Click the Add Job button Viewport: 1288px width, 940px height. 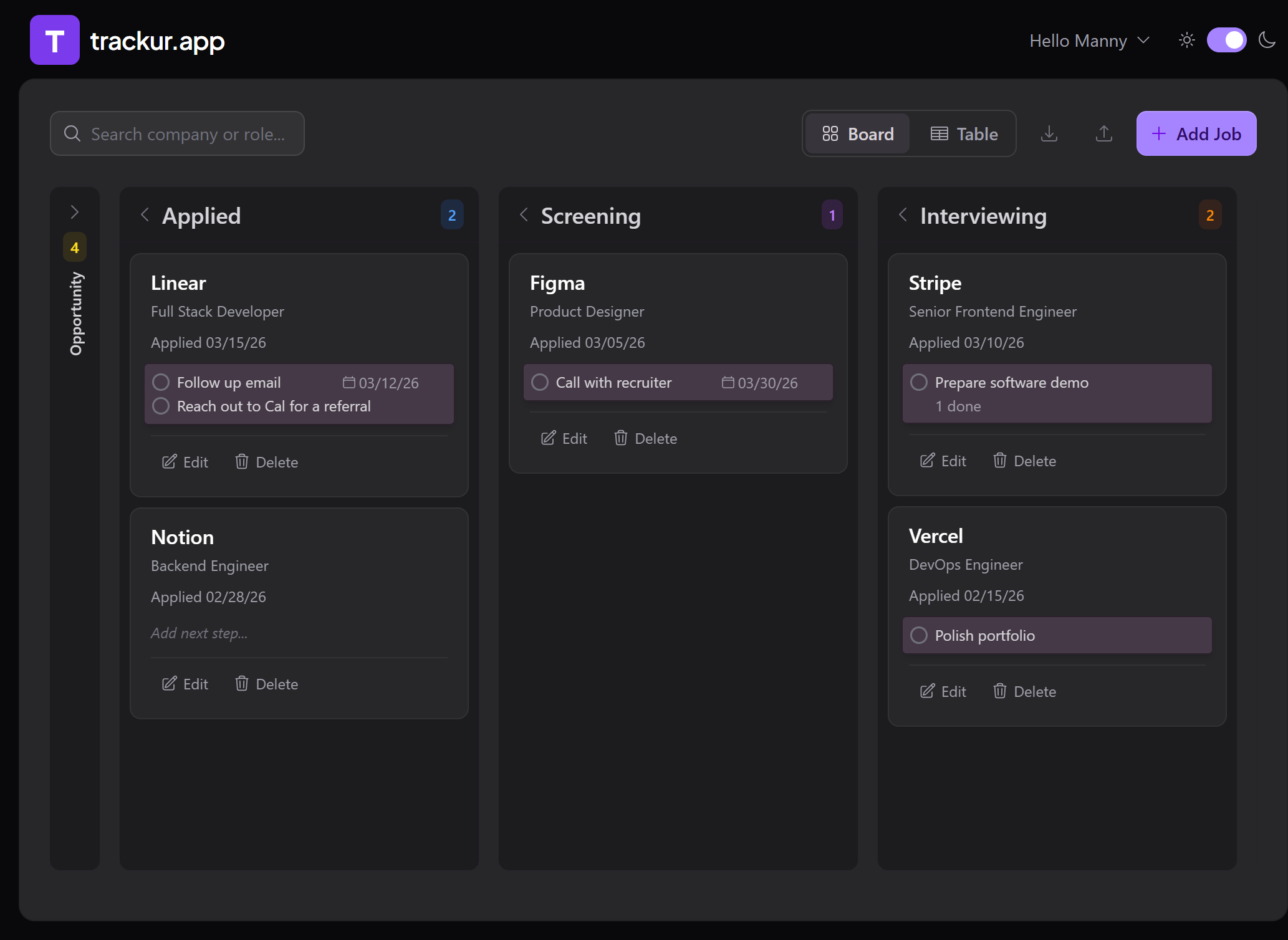[x=1196, y=133]
